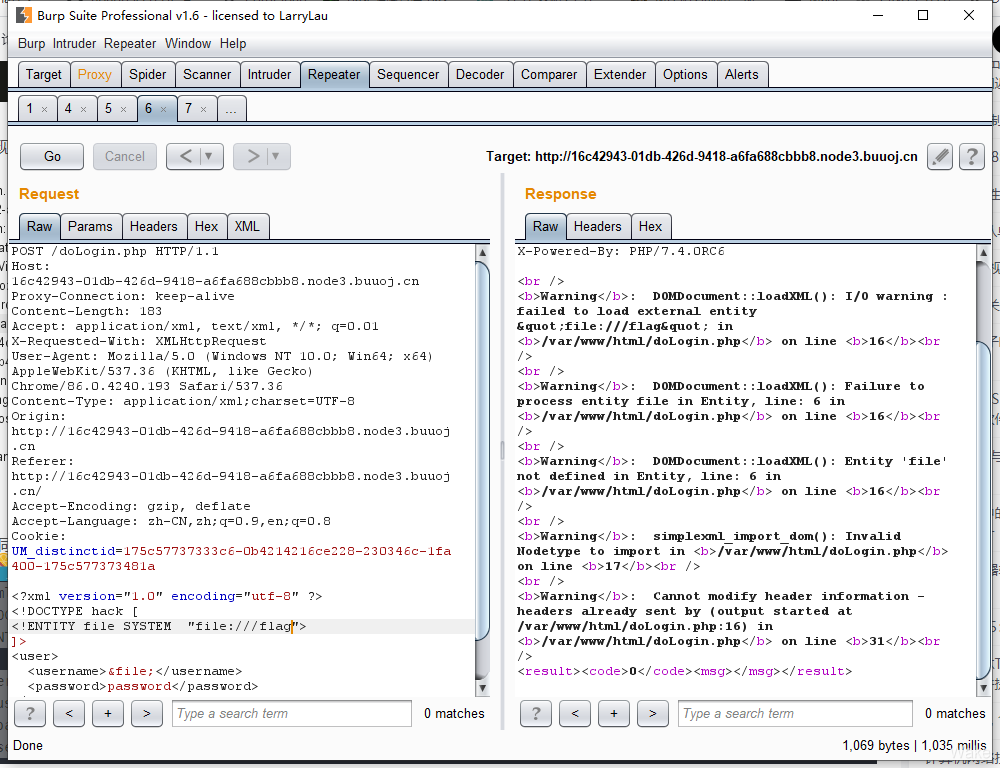Click the ENTITY file SYSTEM line in request

[x=159, y=626]
